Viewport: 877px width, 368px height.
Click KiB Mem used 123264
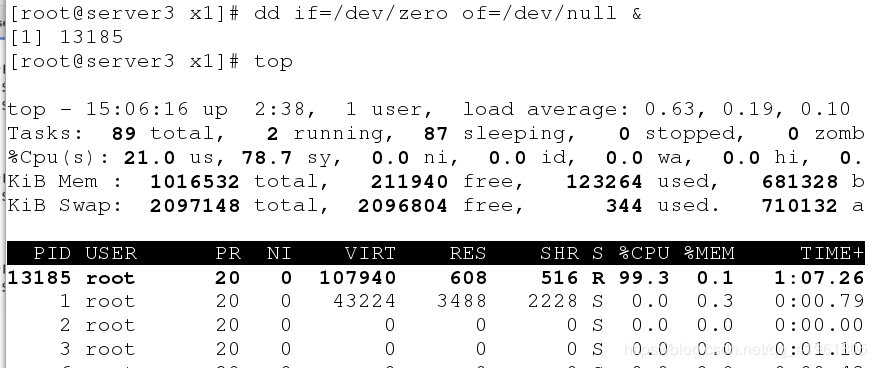[x=604, y=182]
